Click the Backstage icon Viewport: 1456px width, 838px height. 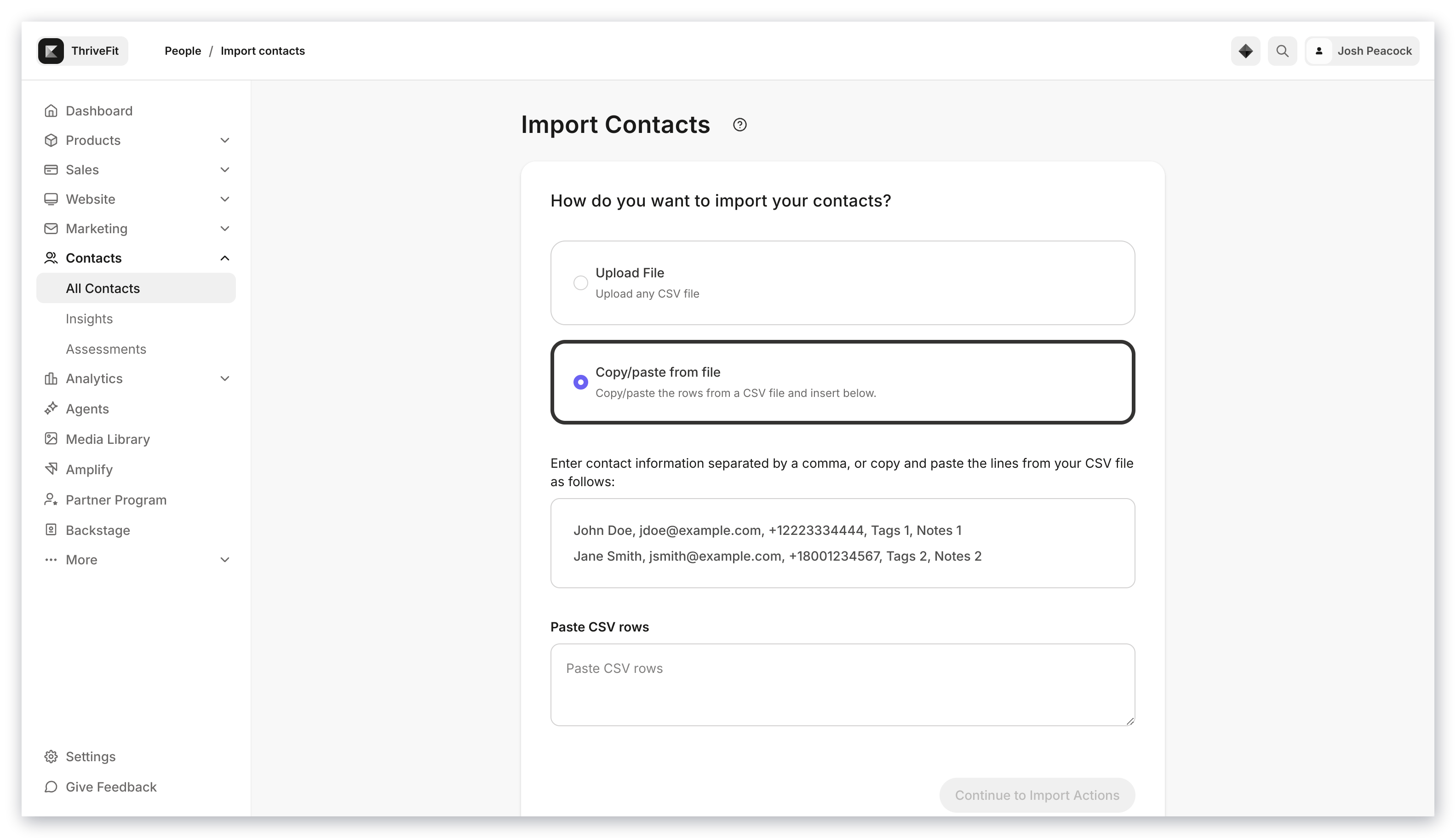51,529
